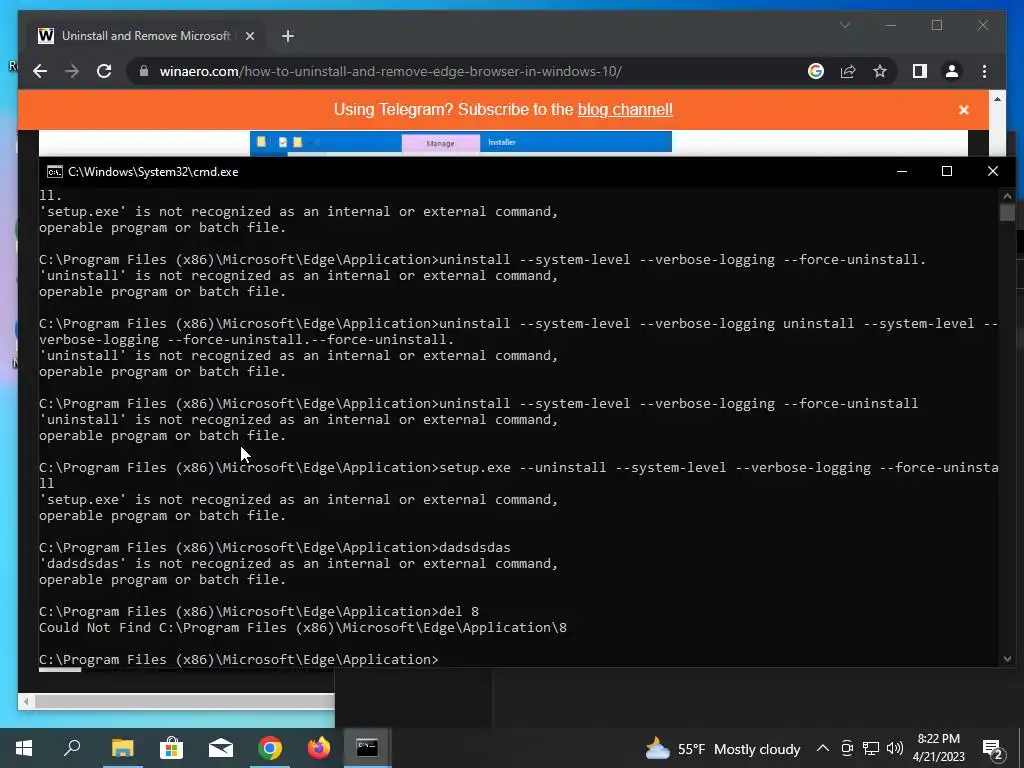Open Chrome three-dot menu

(984, 71)
